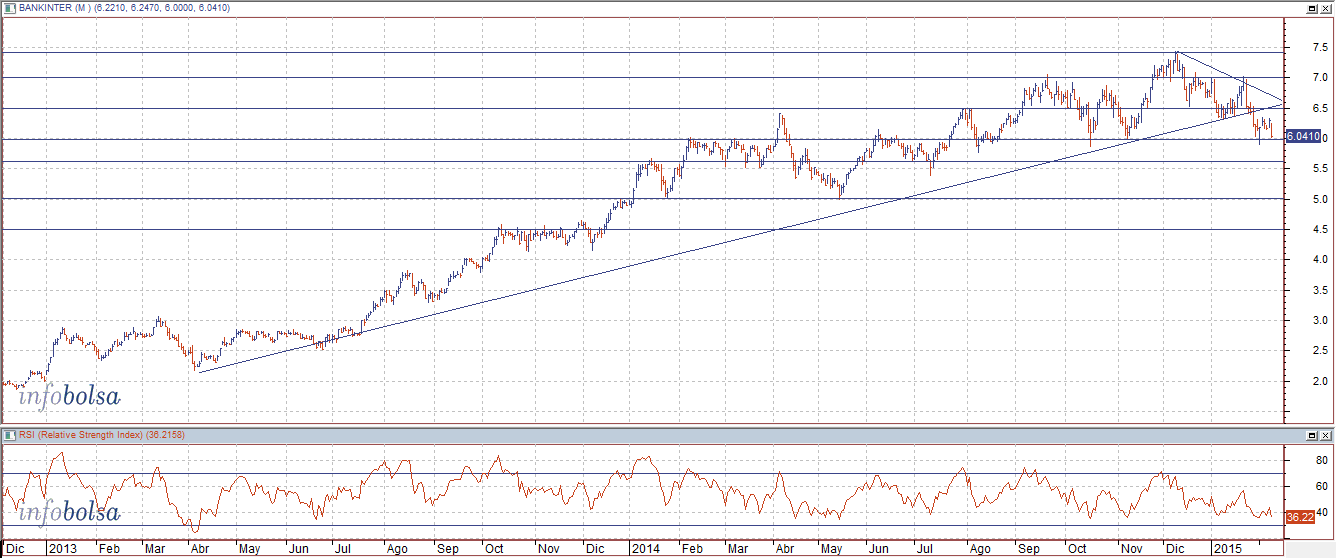Screen dimensions: 1336x558
Task: Click the 2014 label on time axis
Action: point(645,549)
